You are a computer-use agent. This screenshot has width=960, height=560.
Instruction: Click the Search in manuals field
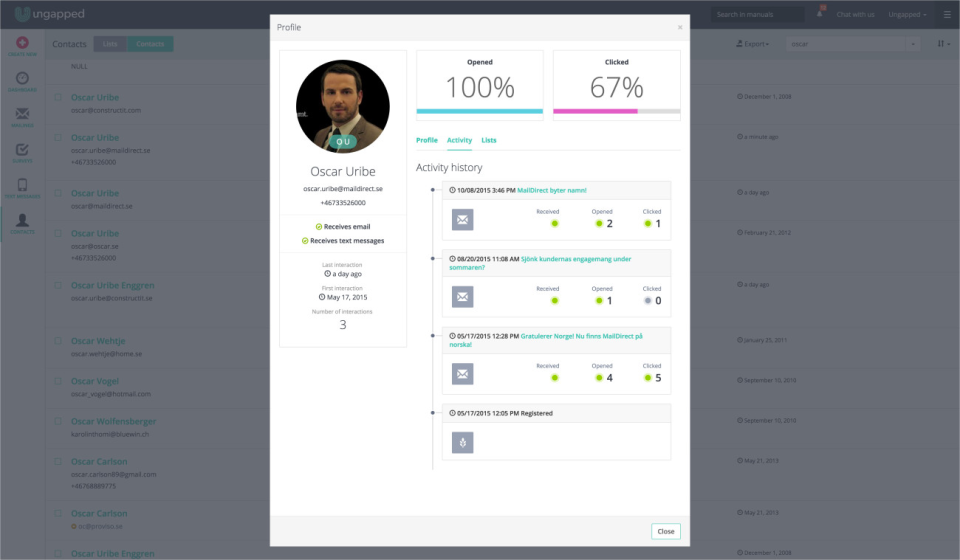pyautogui.click(x=757, y=14)
